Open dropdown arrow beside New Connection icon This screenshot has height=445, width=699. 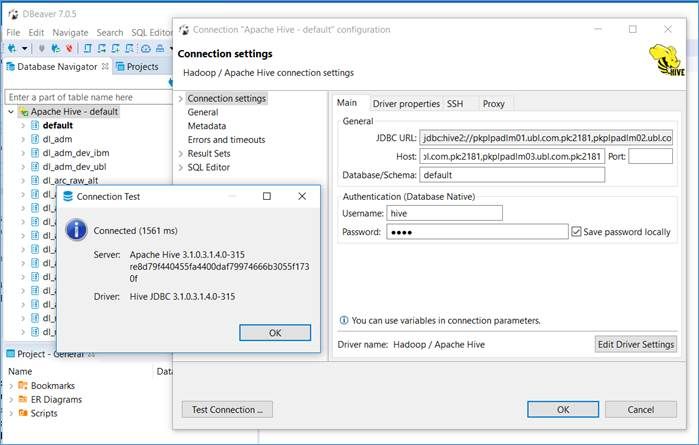click(25, 48)
